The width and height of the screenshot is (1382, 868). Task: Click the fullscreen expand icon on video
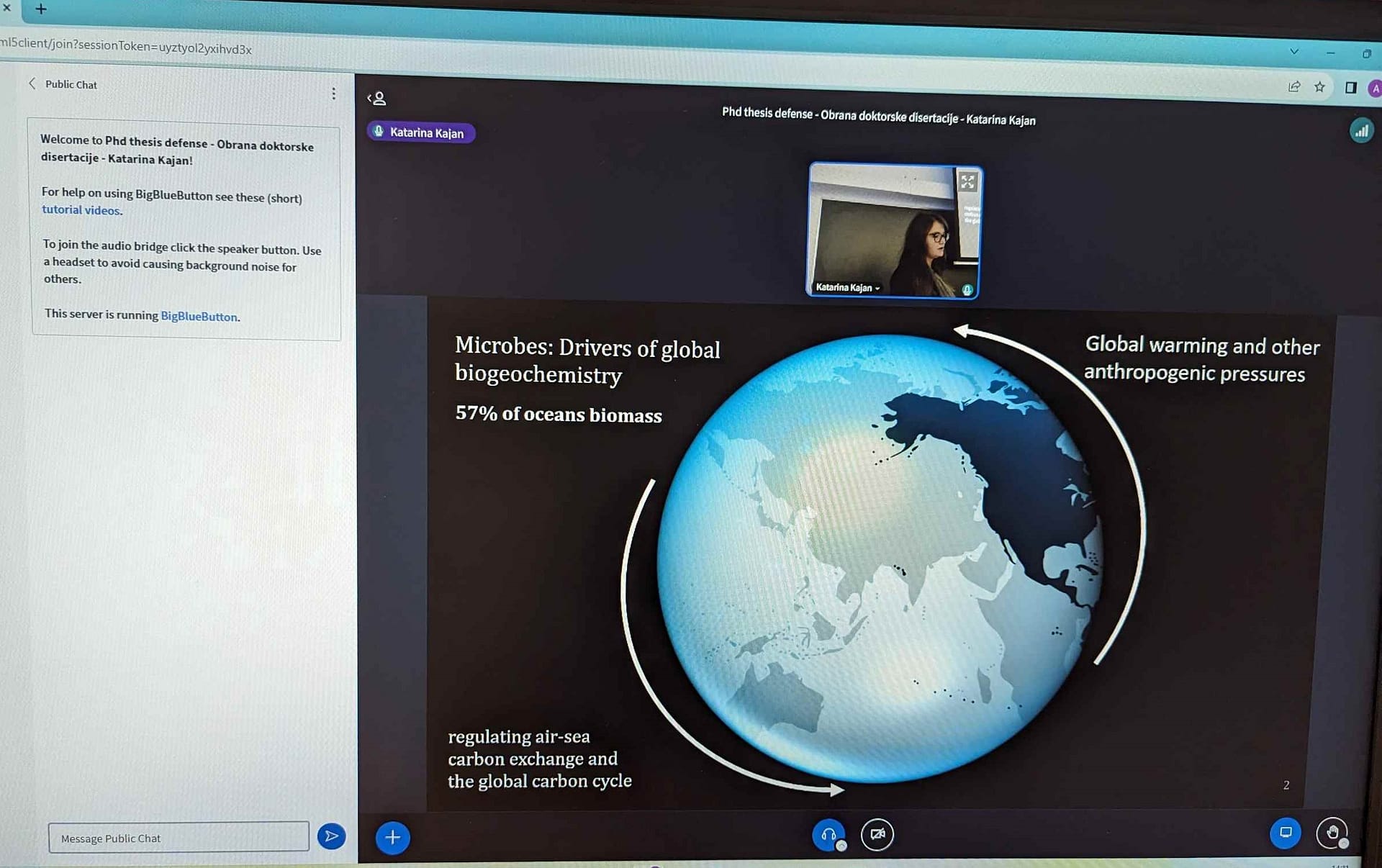tap(966, 181)
